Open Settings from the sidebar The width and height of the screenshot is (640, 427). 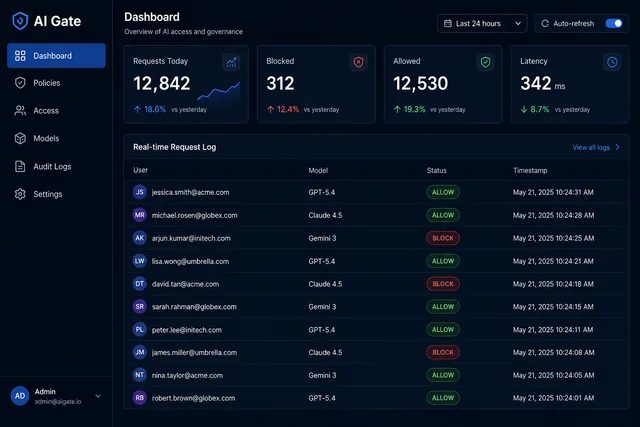tap(56, 194)
